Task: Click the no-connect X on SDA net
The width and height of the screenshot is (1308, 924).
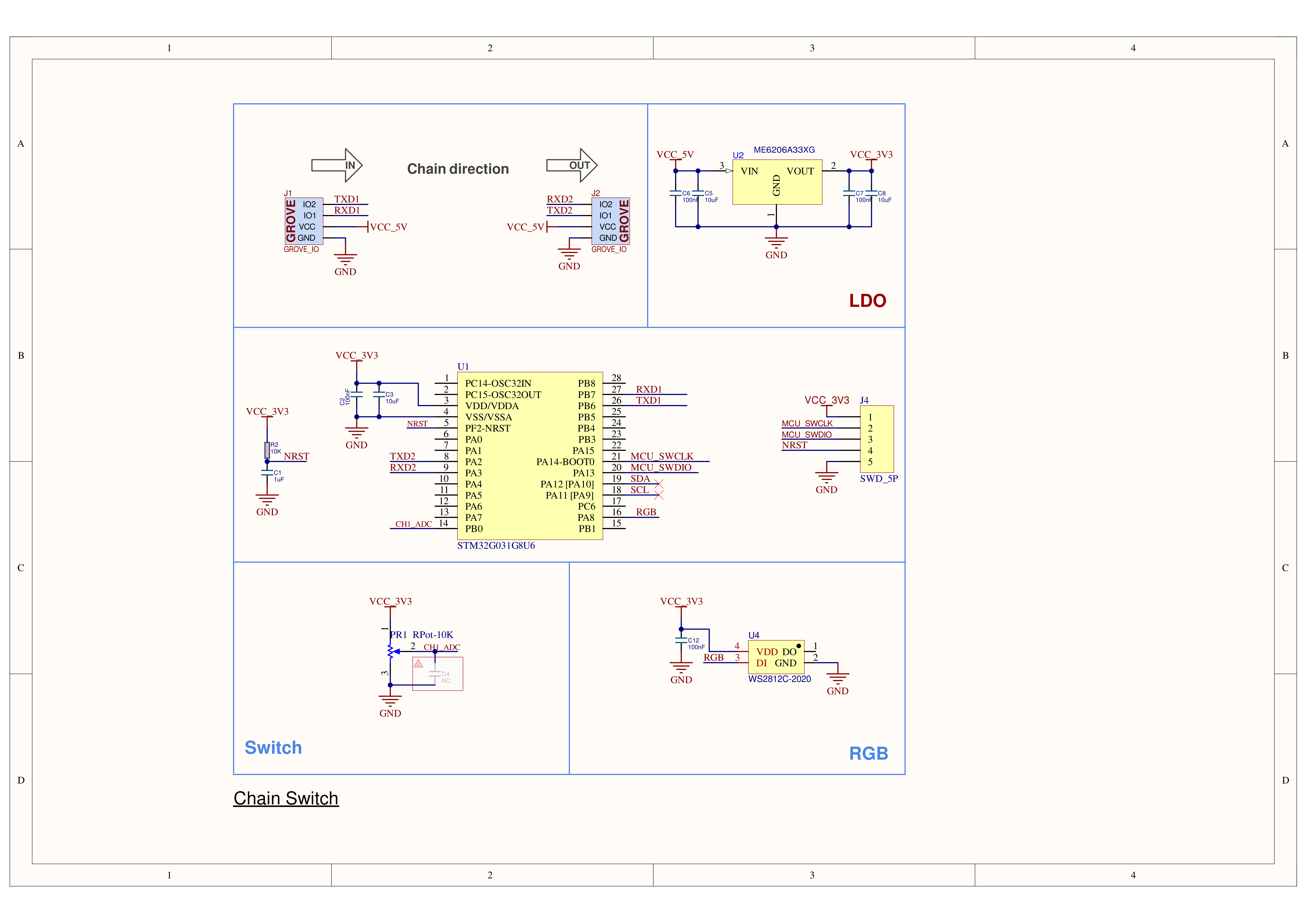Action: pos(659,484)
